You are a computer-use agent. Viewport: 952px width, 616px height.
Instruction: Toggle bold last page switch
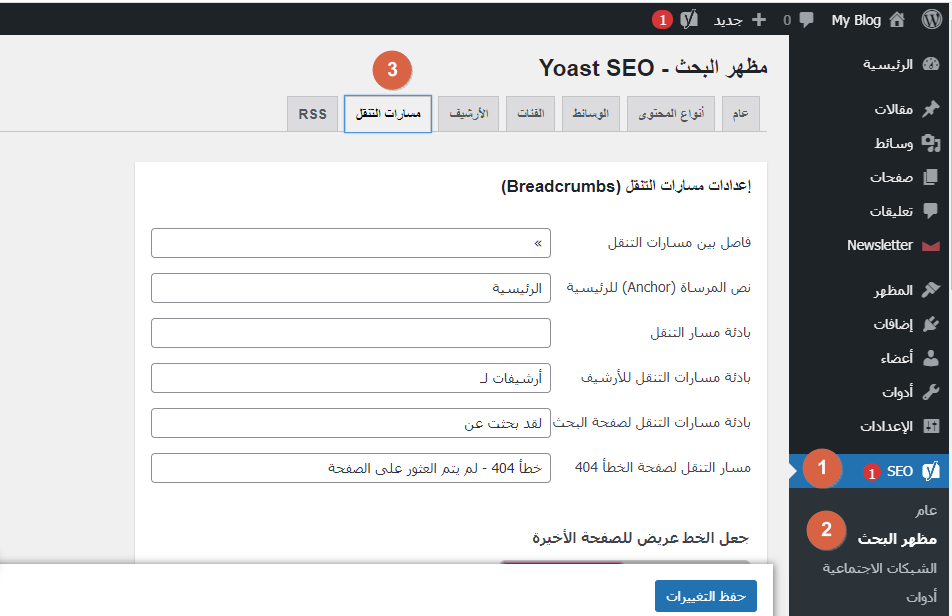point(624,563)
